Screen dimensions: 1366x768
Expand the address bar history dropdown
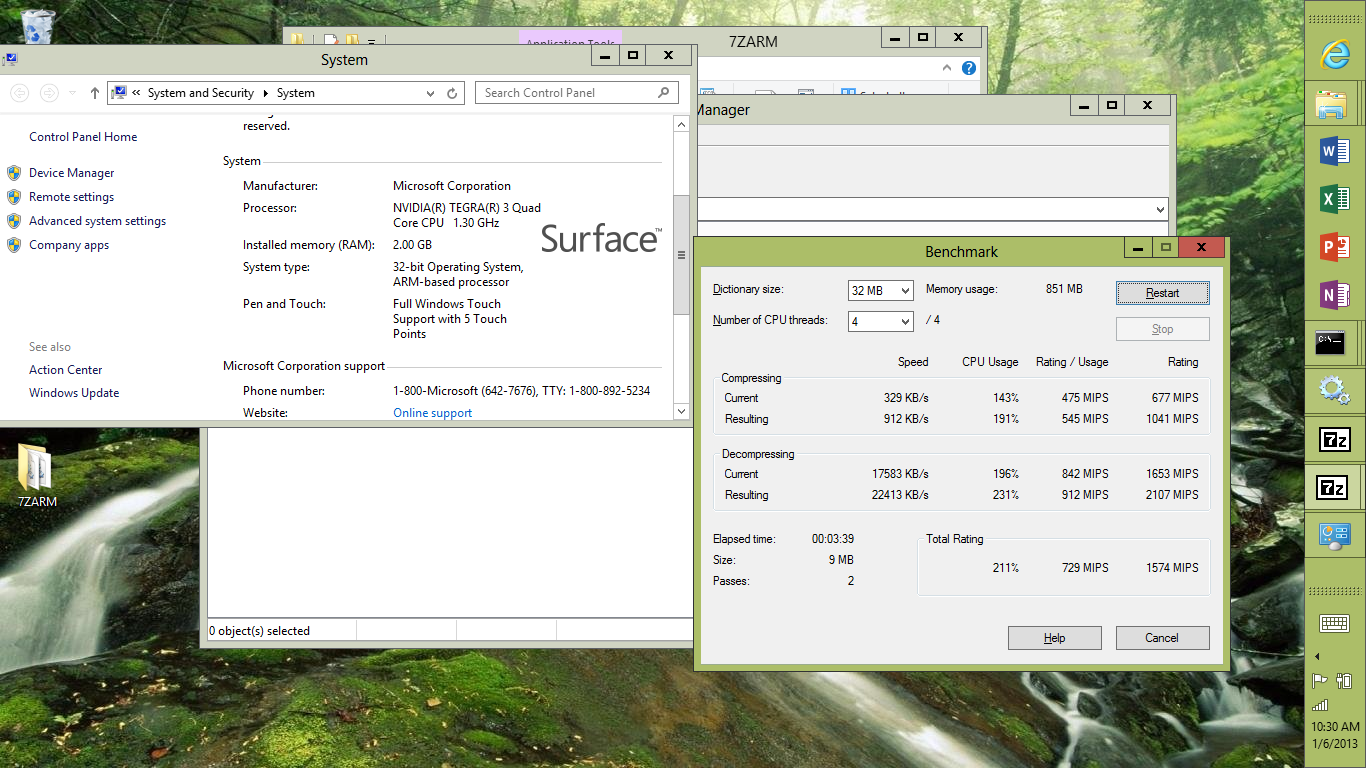click(x=430, y=93)
